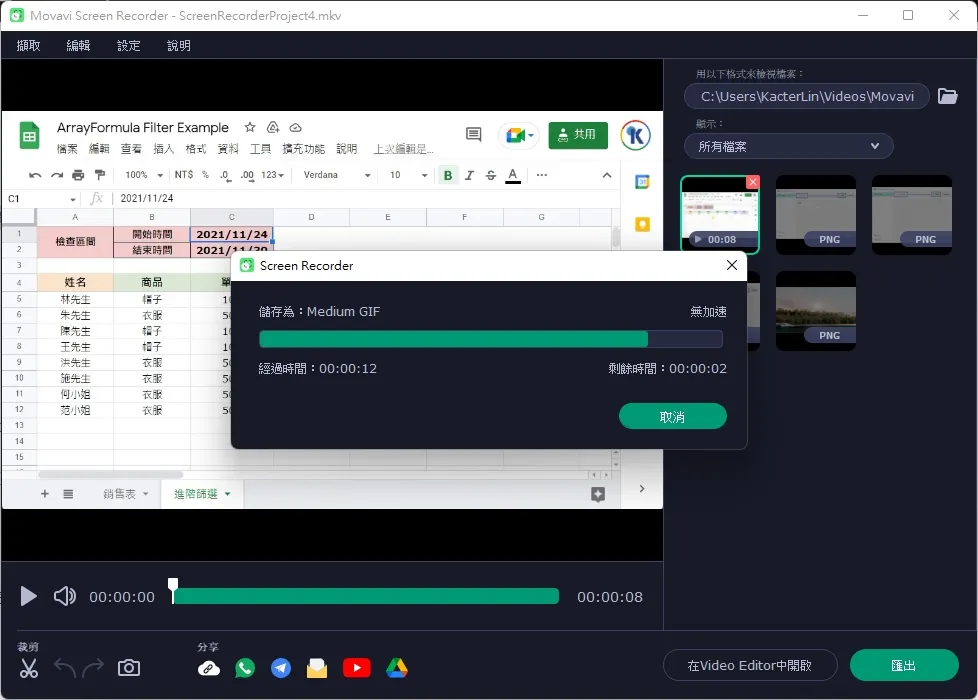
Task: Upload the recording to Google Drive
Action: [x=397, y=668]
